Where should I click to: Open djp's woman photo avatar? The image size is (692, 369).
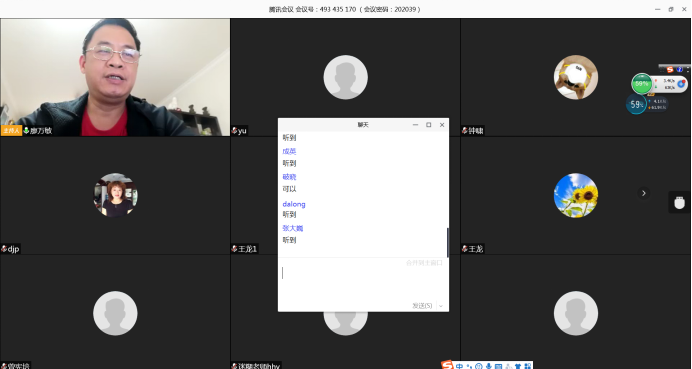click(x=115, y=195)
